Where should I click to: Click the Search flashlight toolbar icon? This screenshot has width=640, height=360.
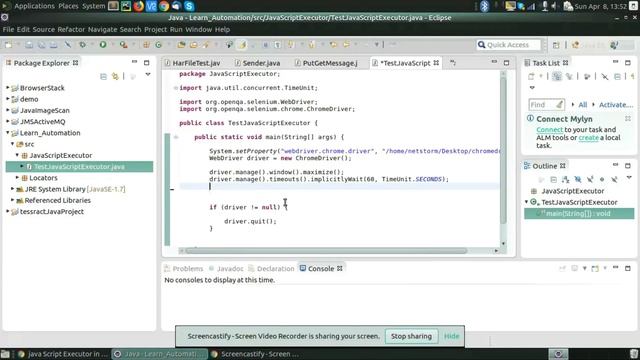206,44
